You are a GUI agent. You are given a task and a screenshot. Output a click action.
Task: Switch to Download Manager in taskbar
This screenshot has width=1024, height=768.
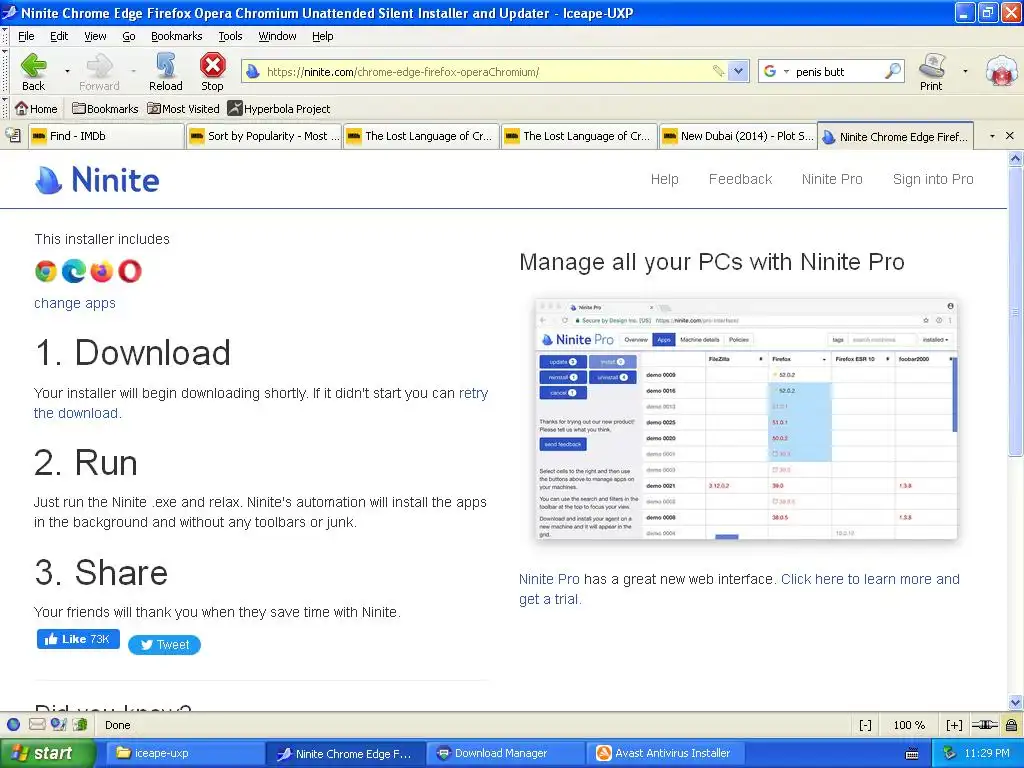pyautogui.click(x=505, y=753)
